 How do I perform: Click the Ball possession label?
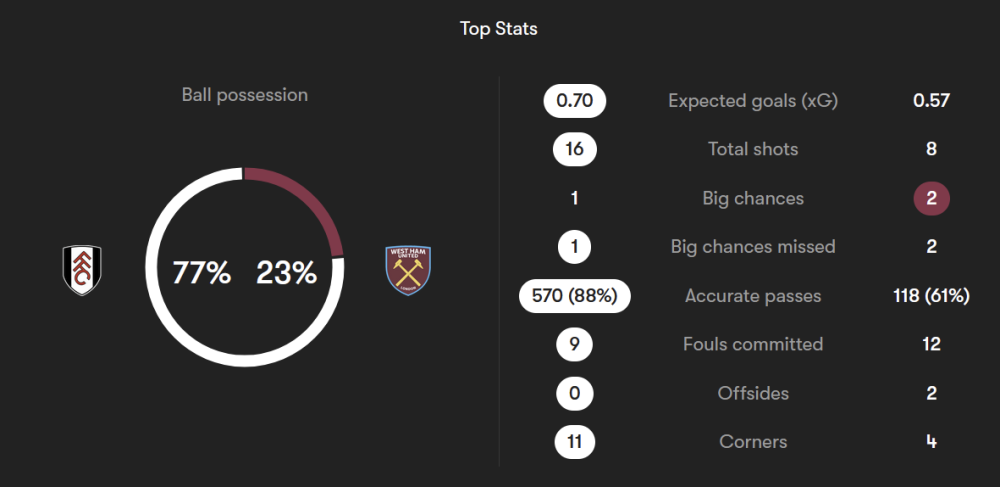245,95
